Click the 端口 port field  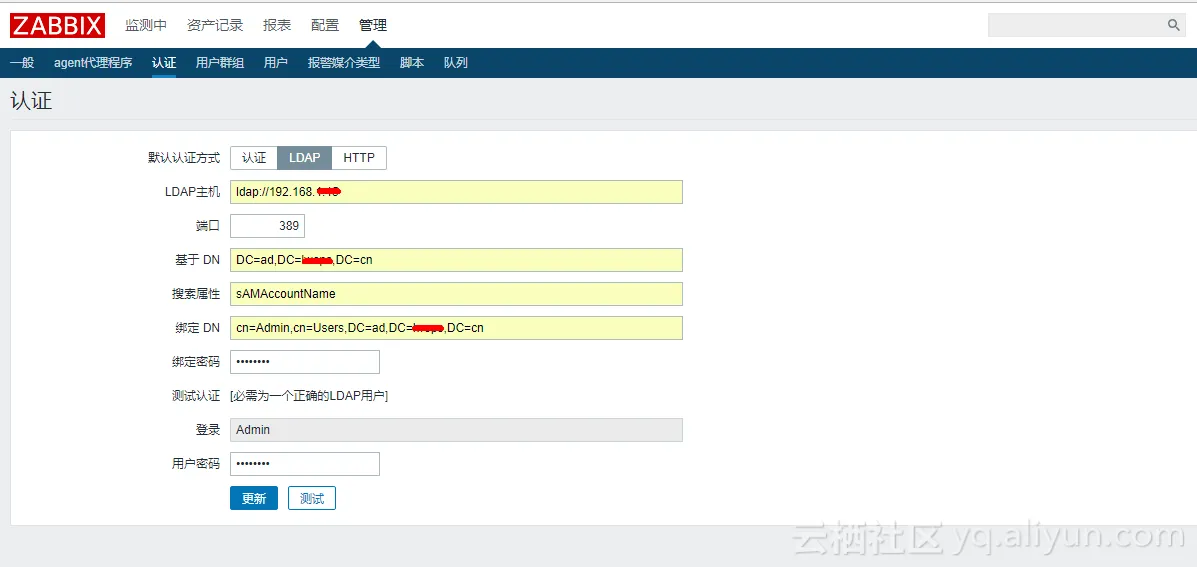click(x=267, y=226)
